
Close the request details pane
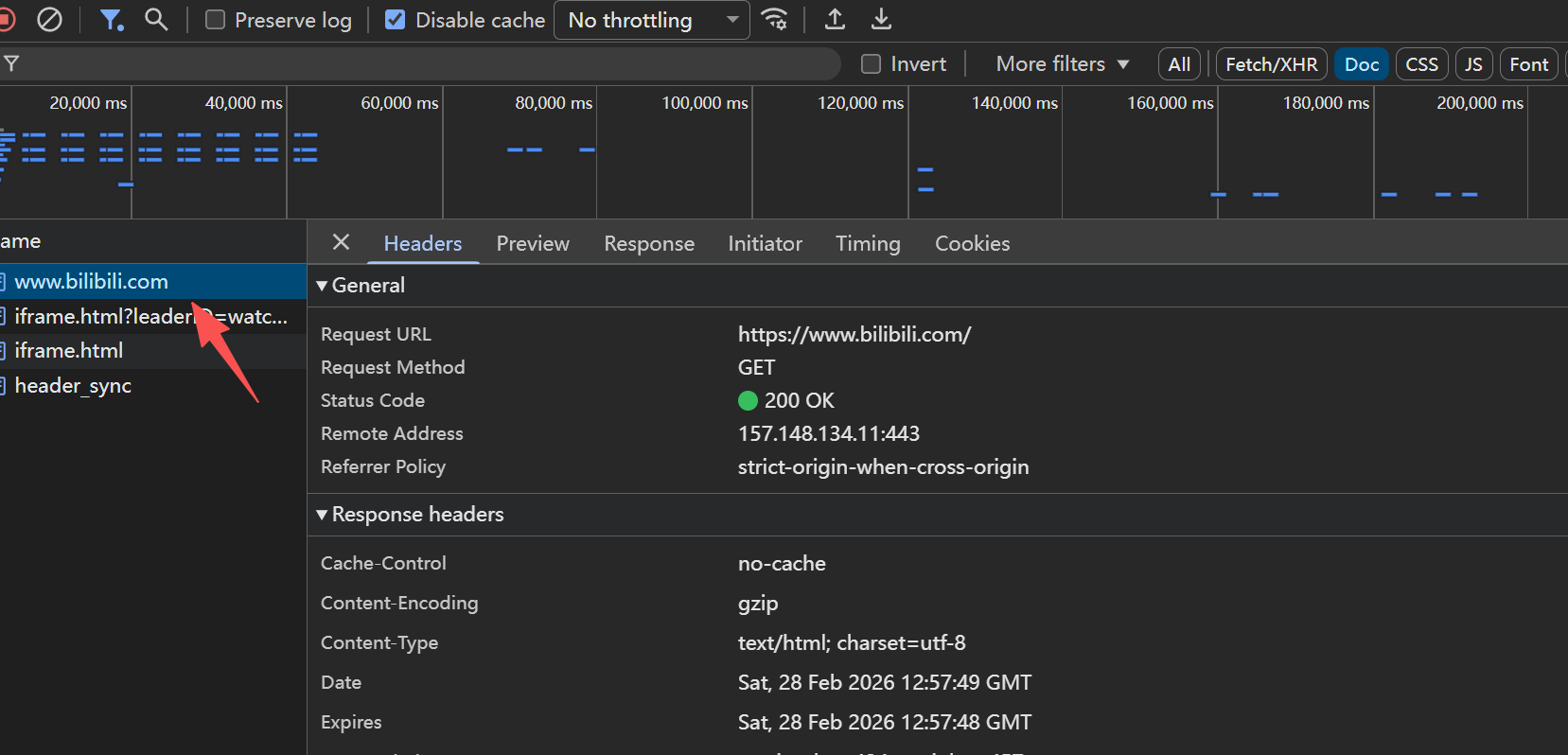[x=342, y=242]
